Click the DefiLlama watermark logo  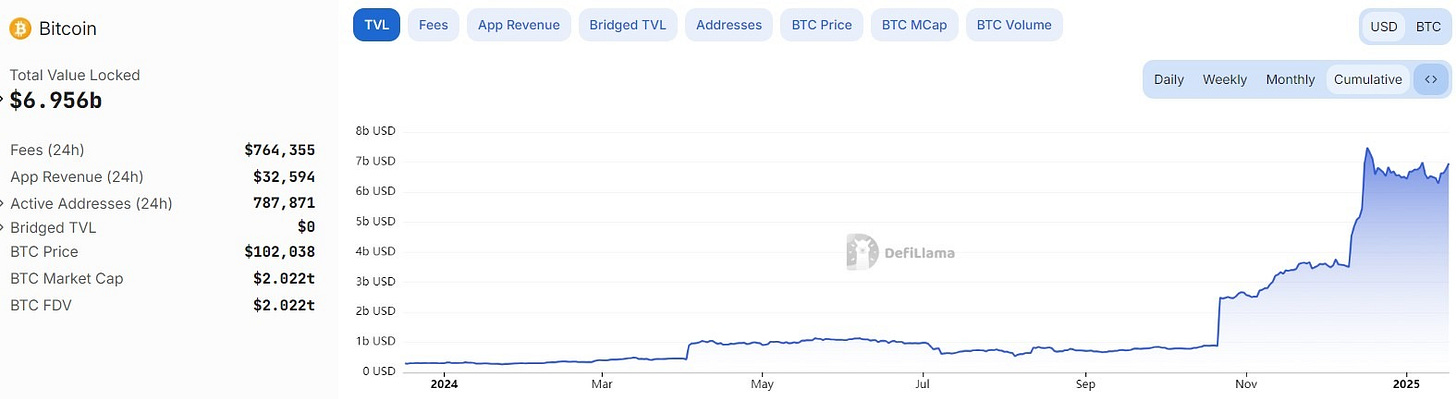[900, 252]
